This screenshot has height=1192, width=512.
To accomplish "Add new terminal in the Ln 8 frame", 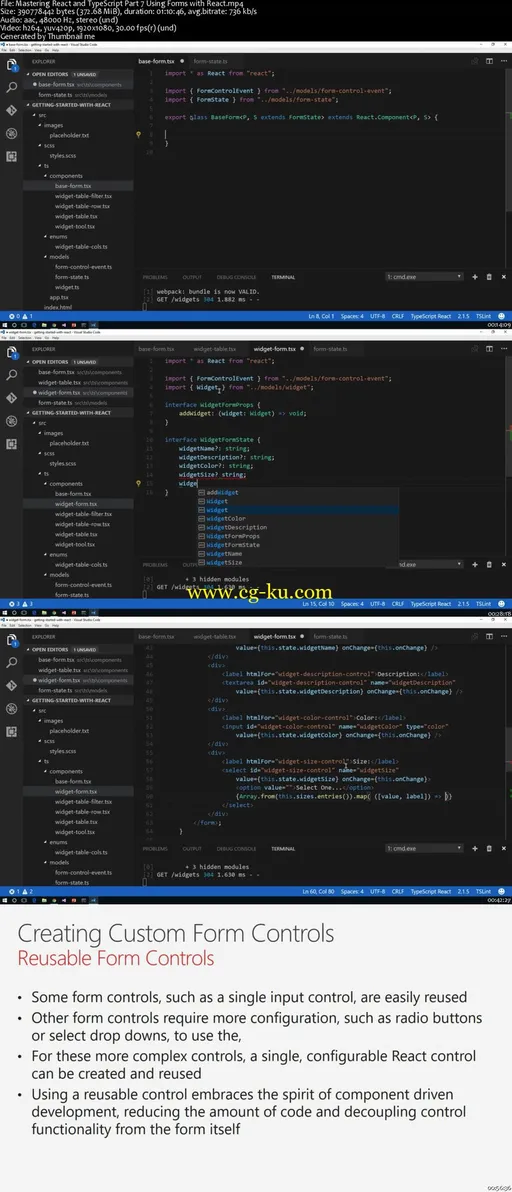I will click(x=475, y=277).
